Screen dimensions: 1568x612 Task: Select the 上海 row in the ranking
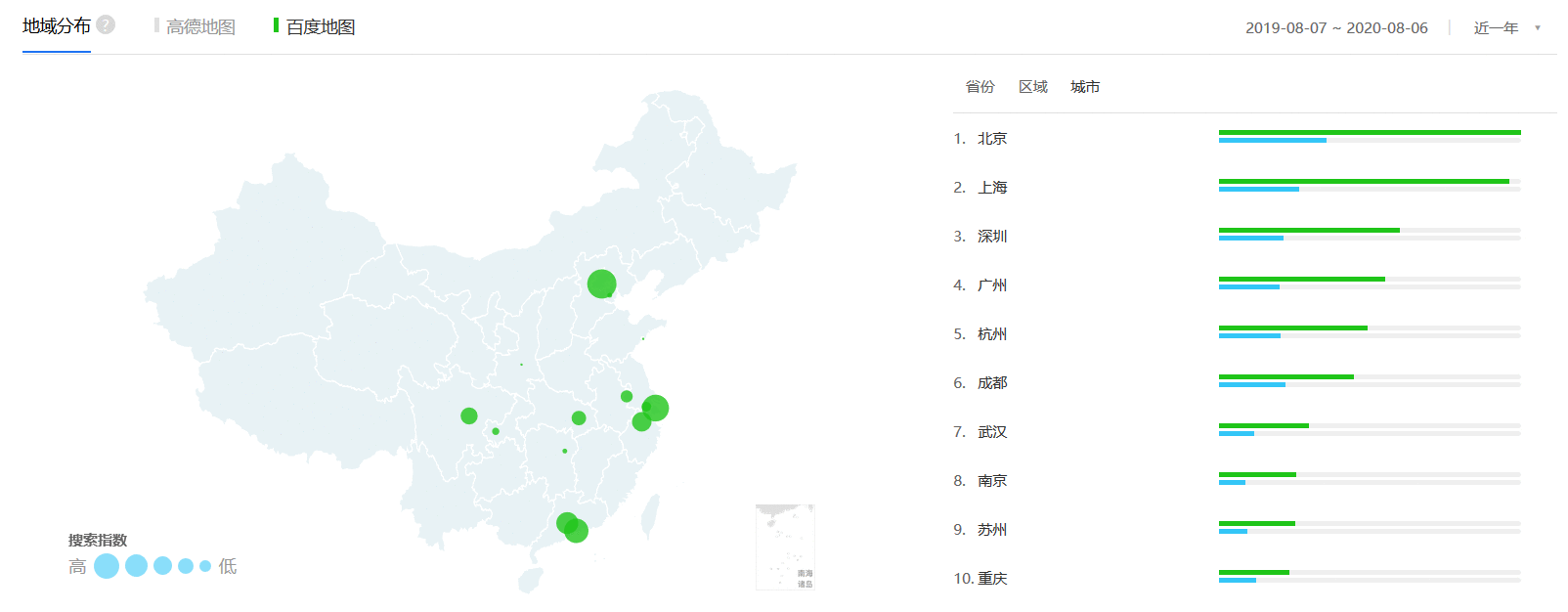click(x=1237, y=187)
